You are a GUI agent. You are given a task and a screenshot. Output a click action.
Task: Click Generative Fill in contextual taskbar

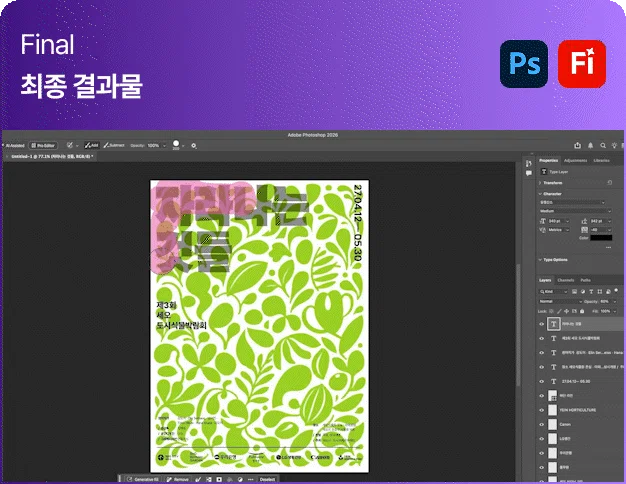point(143,479)
